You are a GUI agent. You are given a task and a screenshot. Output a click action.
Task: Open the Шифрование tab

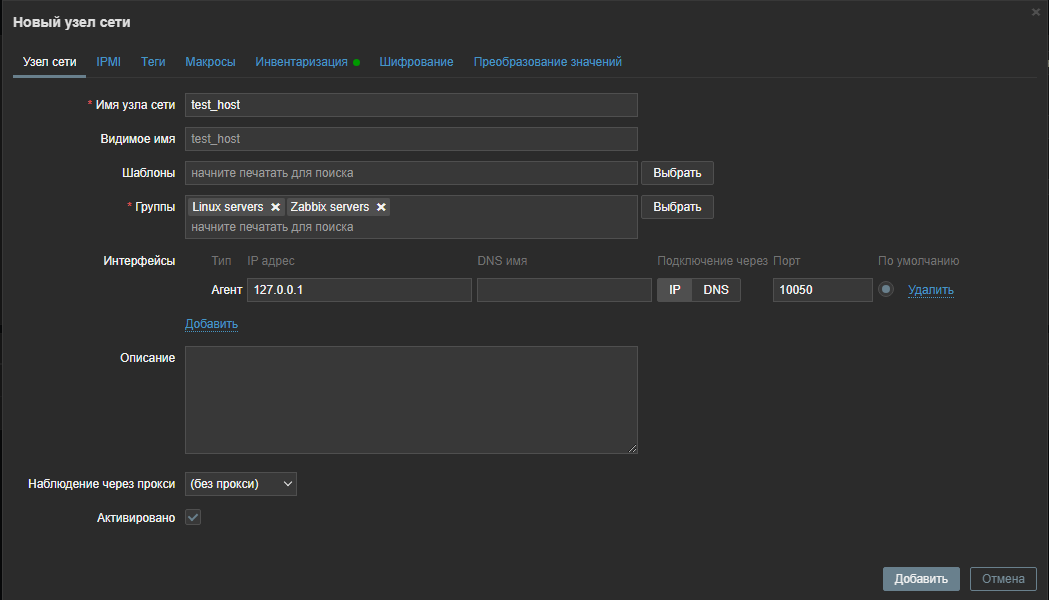pyautogui.click(x=416, y=62)
